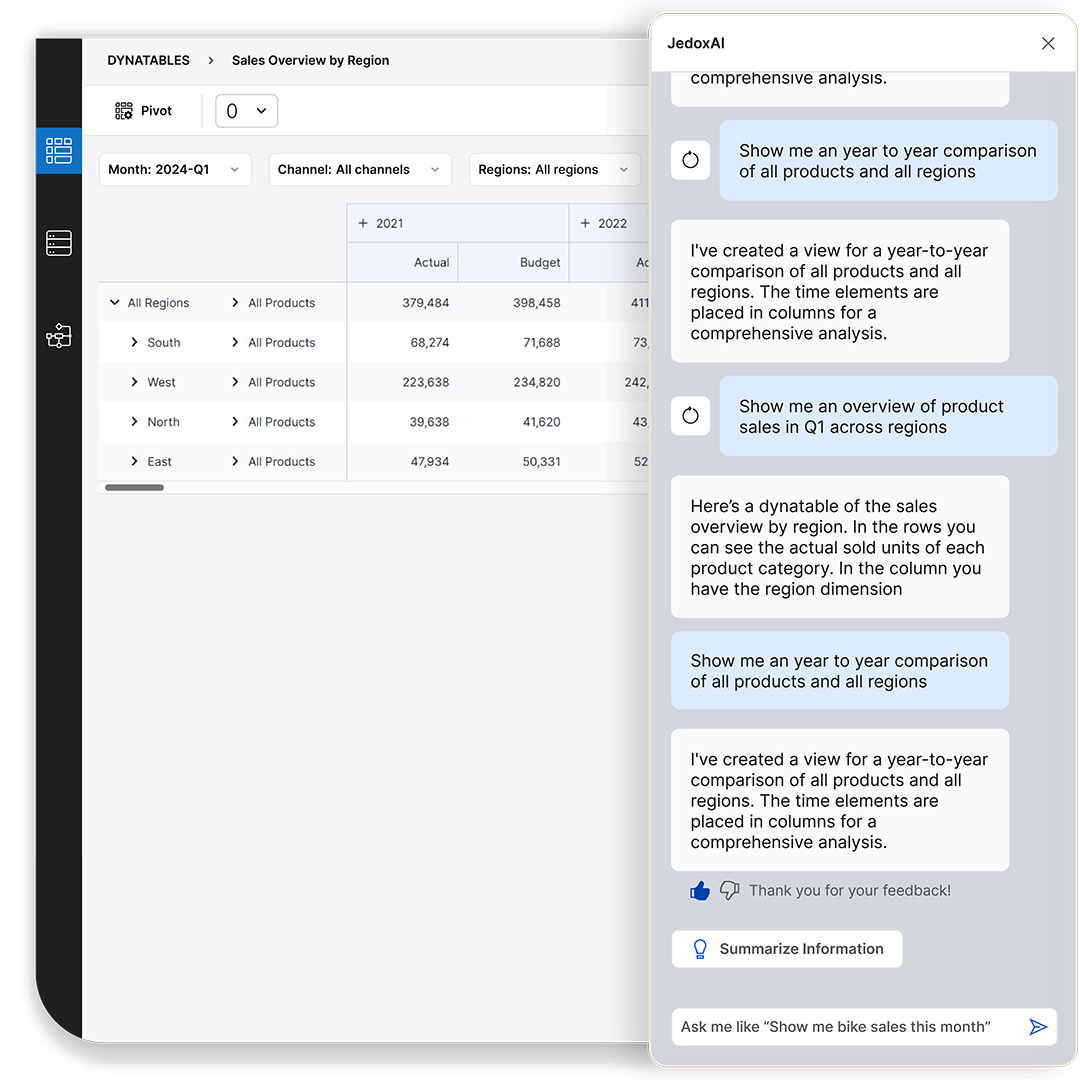
Task: Regenerate the year-to-year comparison prompt
Action: (x=690, y=160)
